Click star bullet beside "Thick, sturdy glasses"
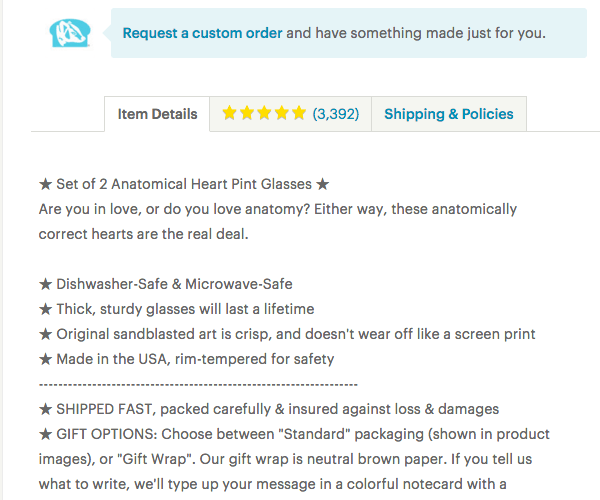Image resolution: width=600 pixels, height=500 pixels. 46,309
